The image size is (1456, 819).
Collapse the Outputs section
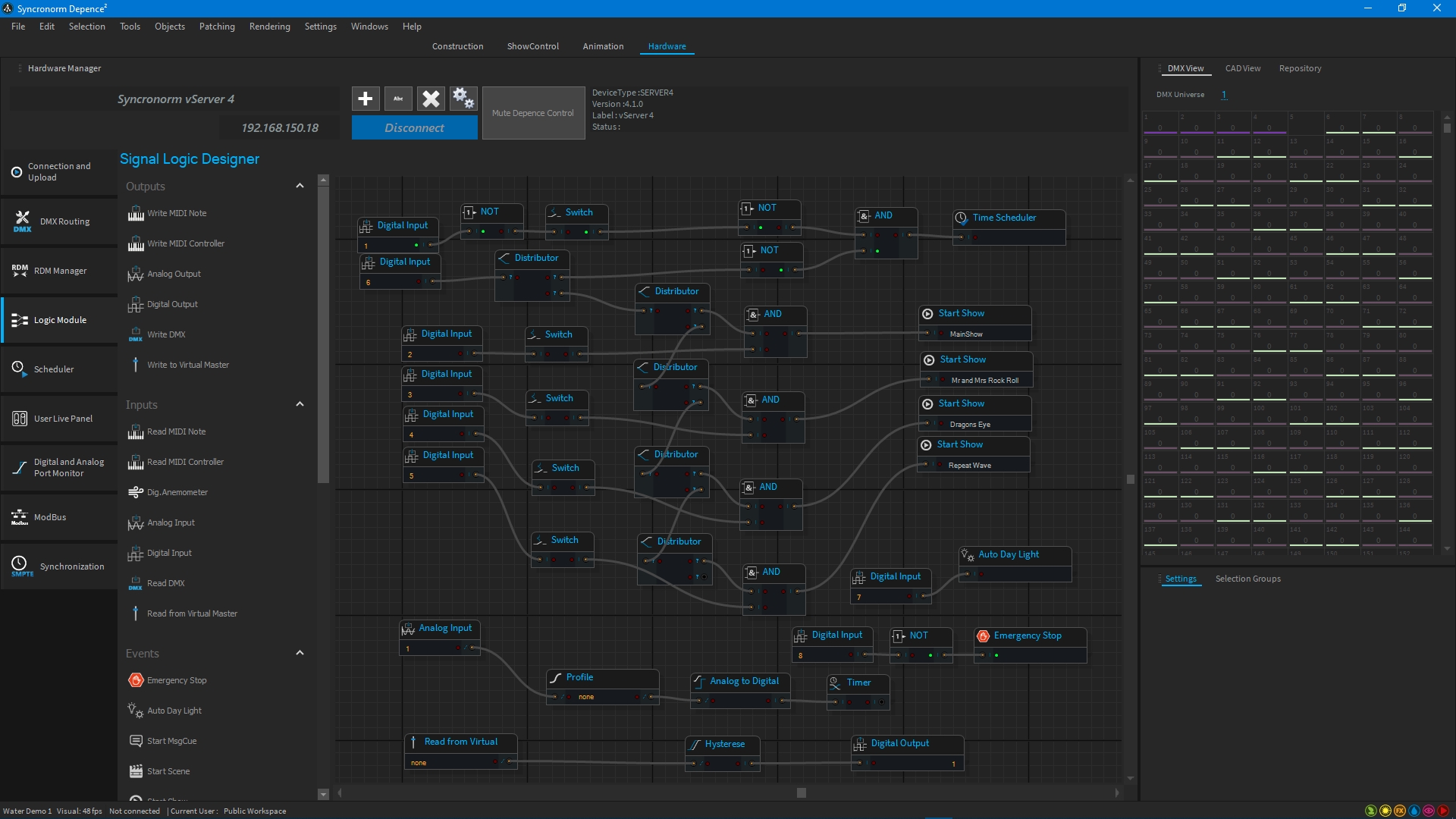coord(300,186)
